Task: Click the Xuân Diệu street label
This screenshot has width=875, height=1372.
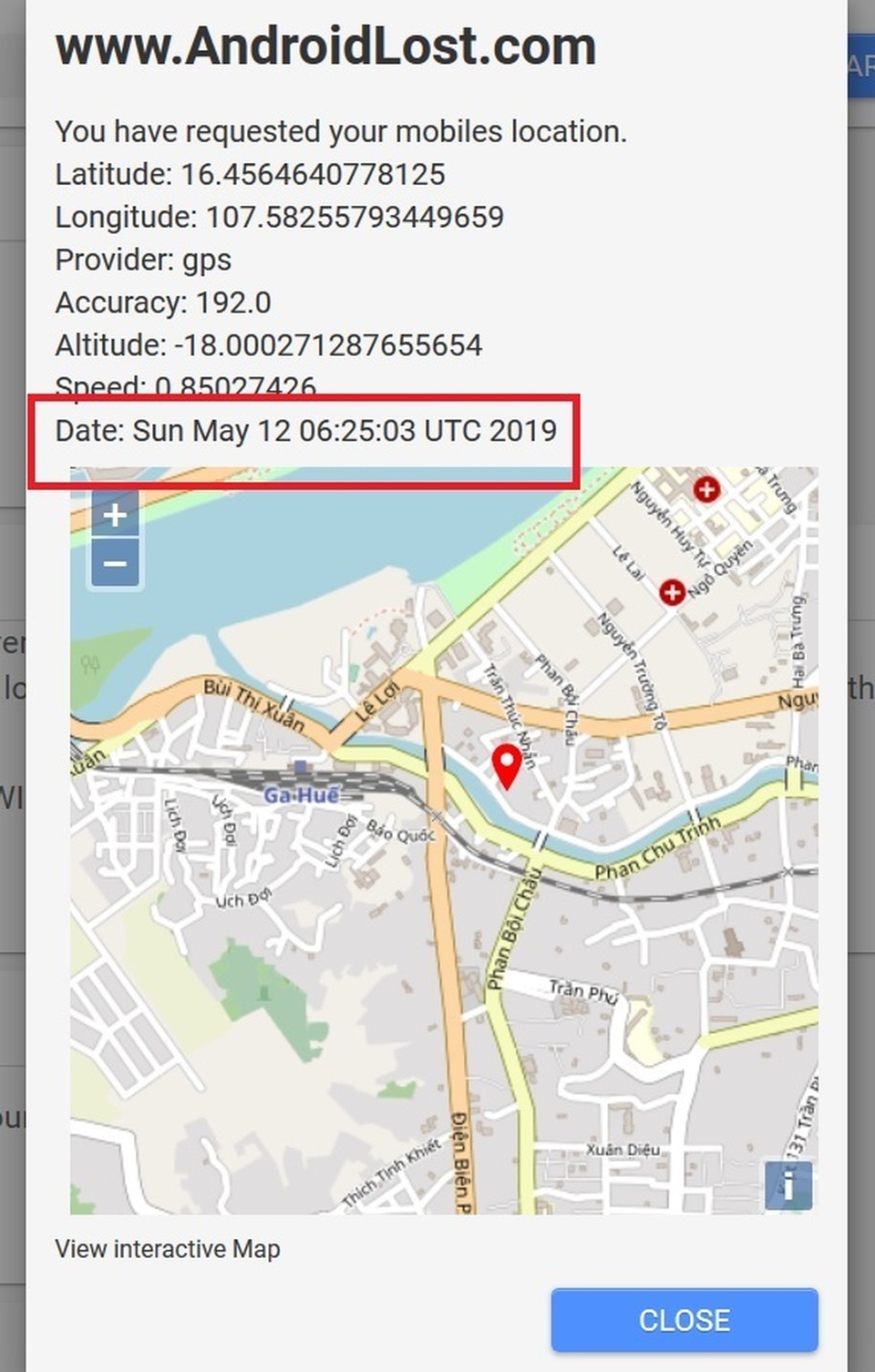Action: click(x=623, y=1150)
